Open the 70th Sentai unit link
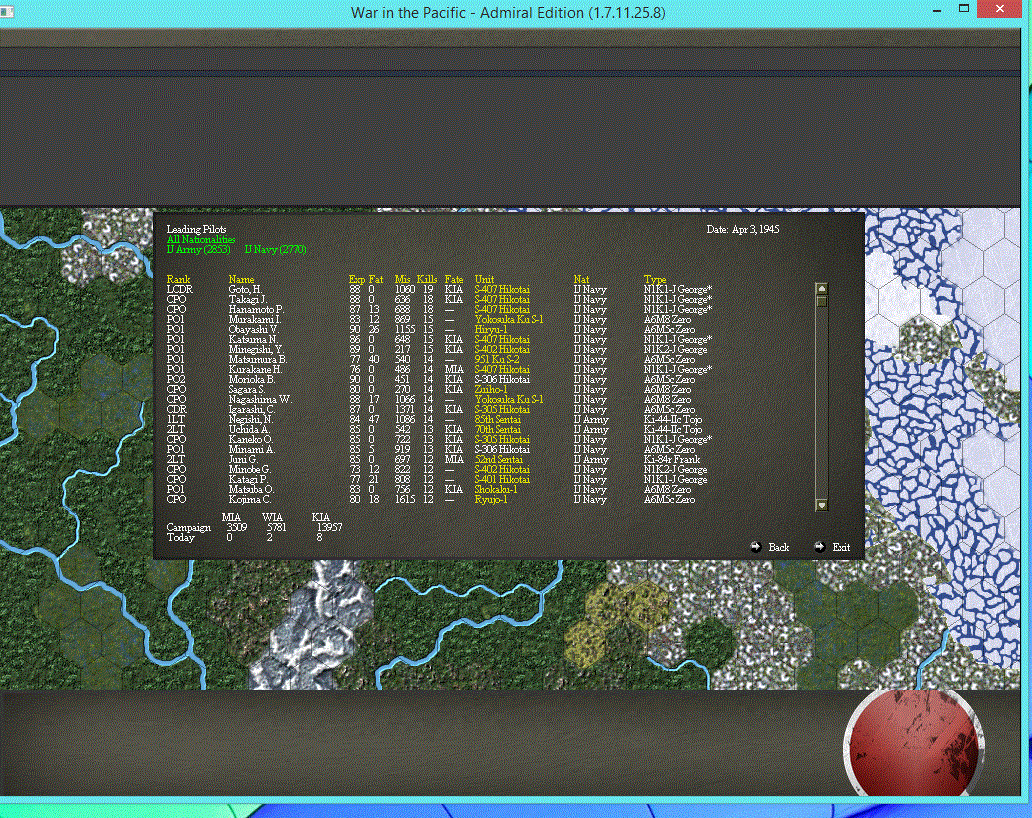Viewport: 1032px width, 818px height. pos(498,430)
